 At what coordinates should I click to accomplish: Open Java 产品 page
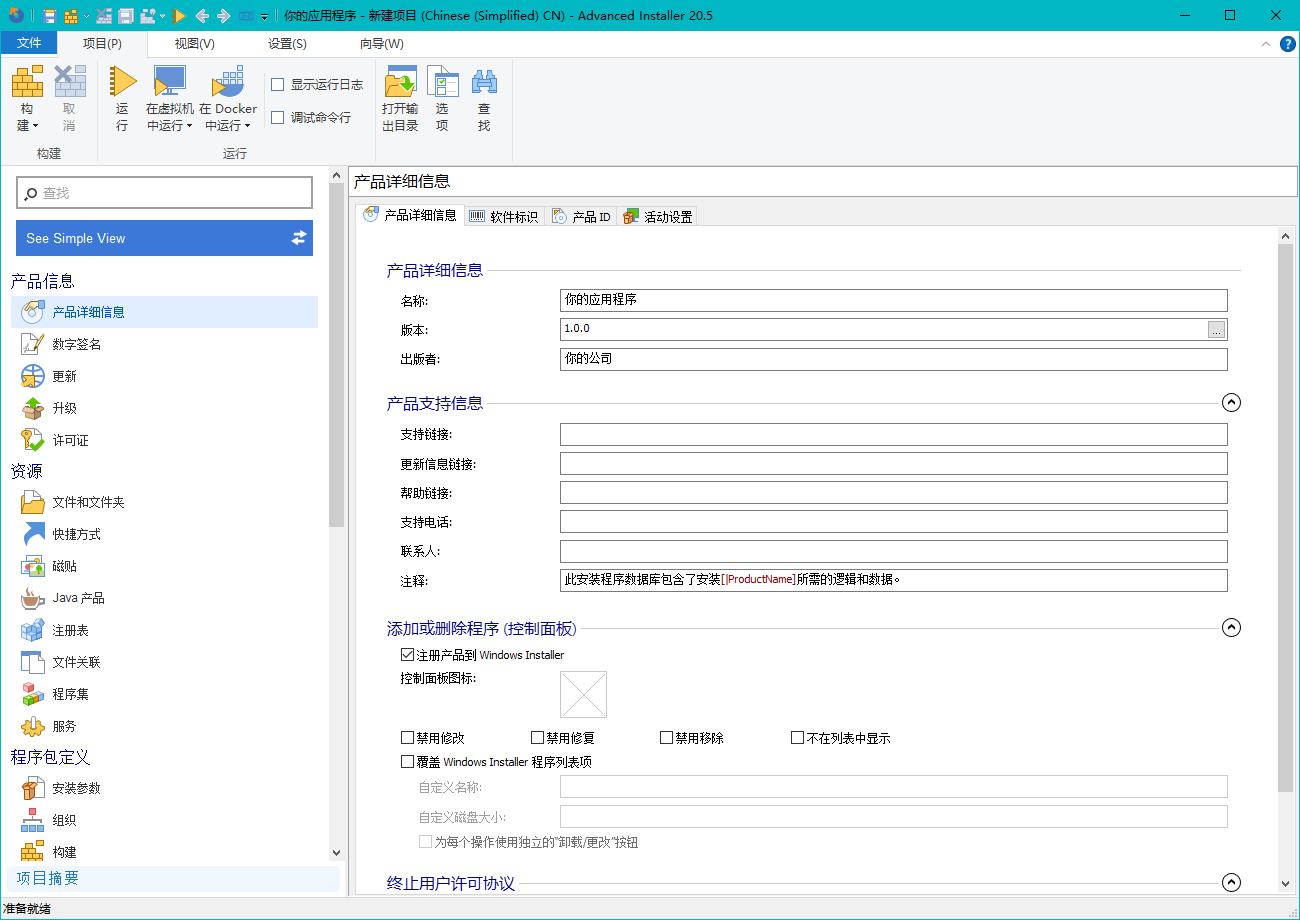tap(164, 598)
